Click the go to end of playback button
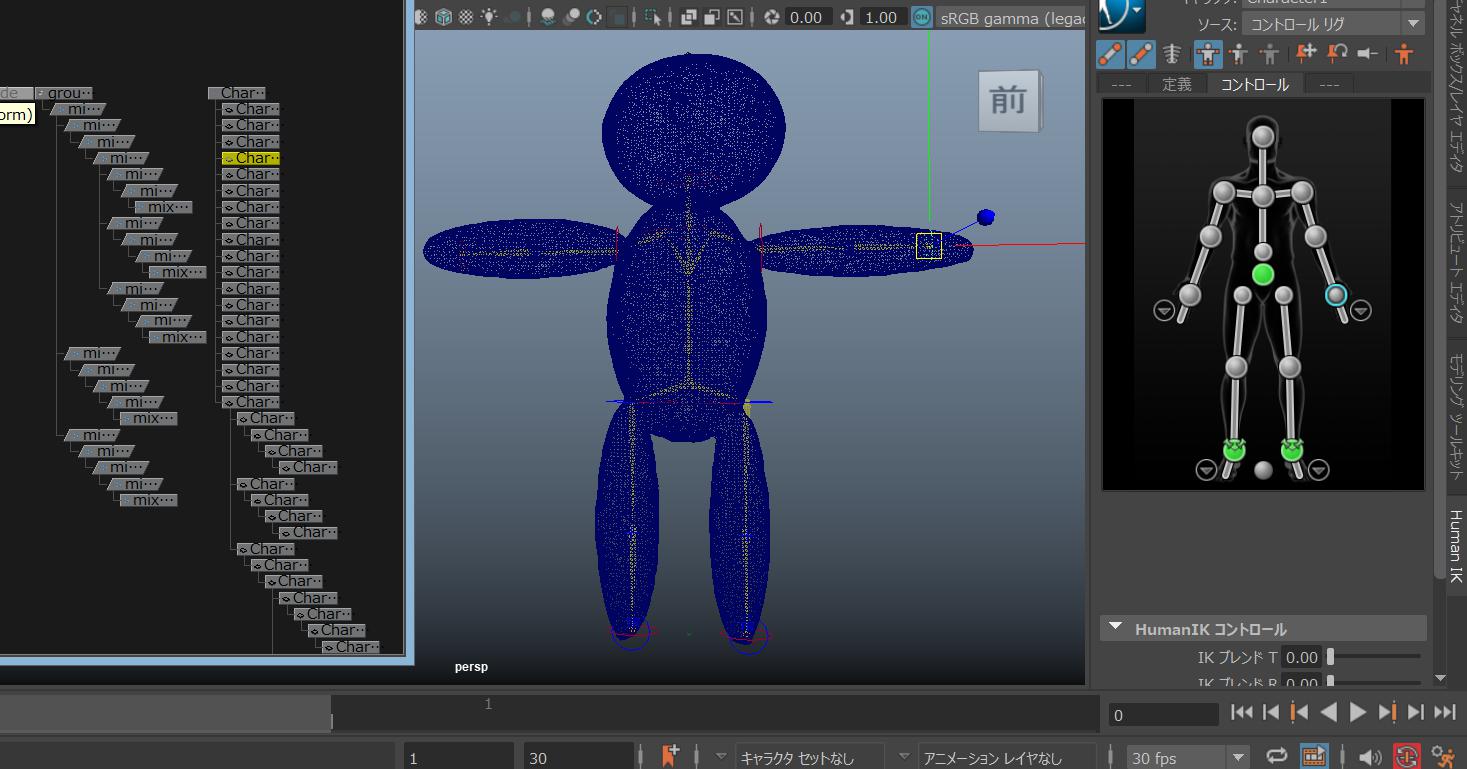The image size is (1467, 769). (x=1445, y=712)
